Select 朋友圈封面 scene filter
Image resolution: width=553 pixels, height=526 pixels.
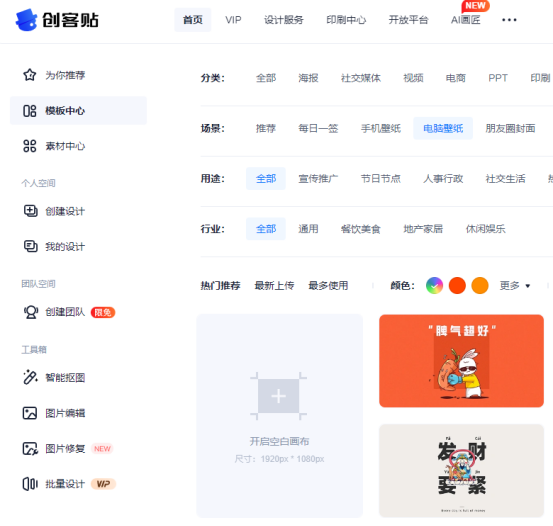510,128
